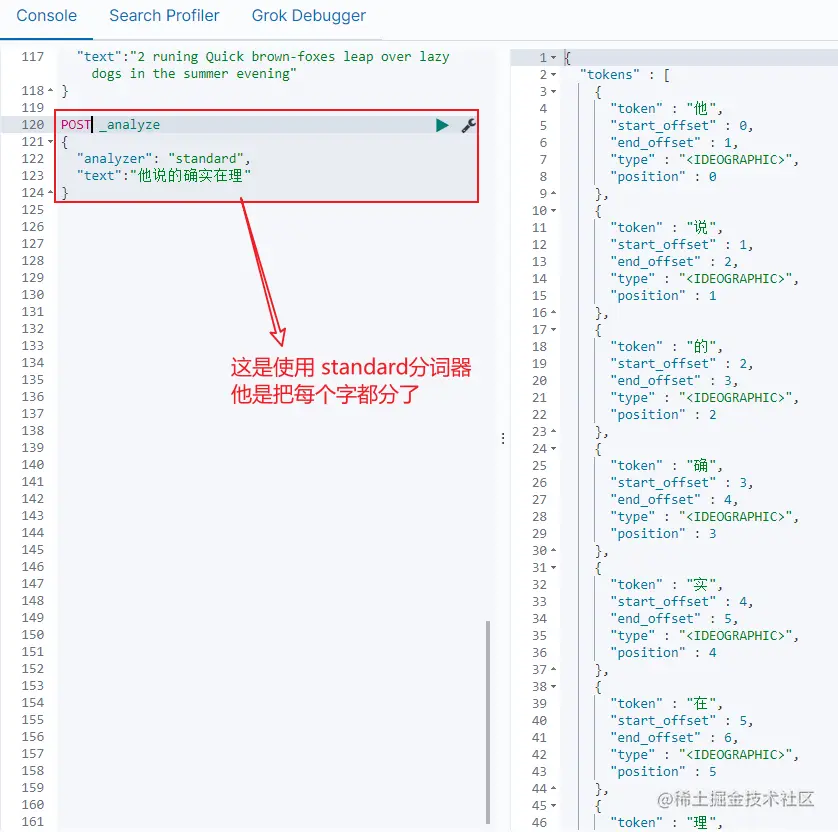This screenshot has height=832, width=838.
Task: Click the "token" : "理" output line
Action: 666,822
